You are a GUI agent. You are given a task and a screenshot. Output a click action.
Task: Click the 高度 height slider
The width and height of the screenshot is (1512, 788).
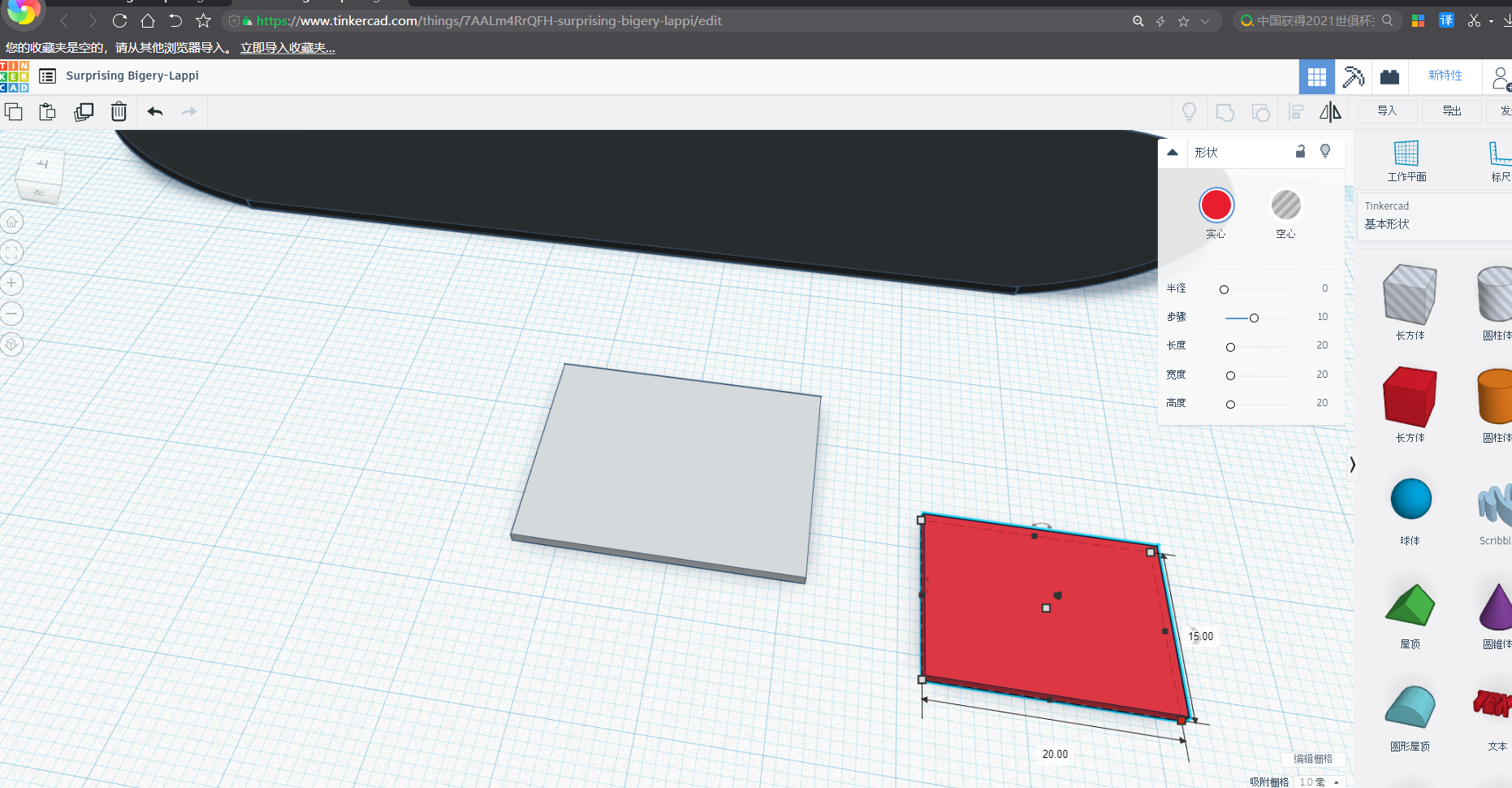[x=1257, y=404]
